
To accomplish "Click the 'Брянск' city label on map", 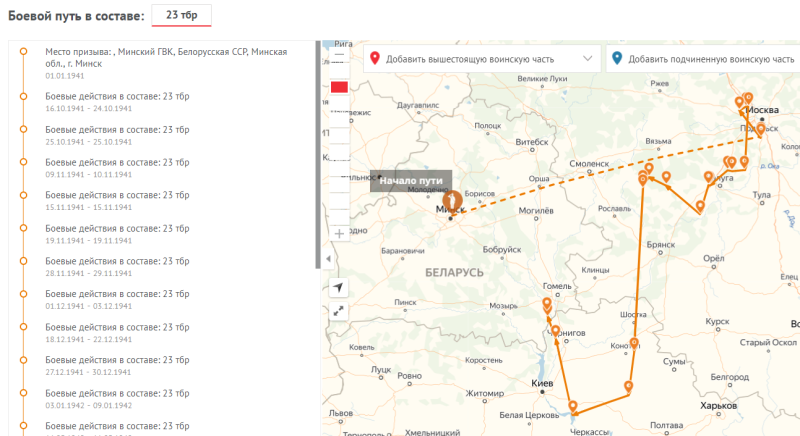I will click(661, 245).
